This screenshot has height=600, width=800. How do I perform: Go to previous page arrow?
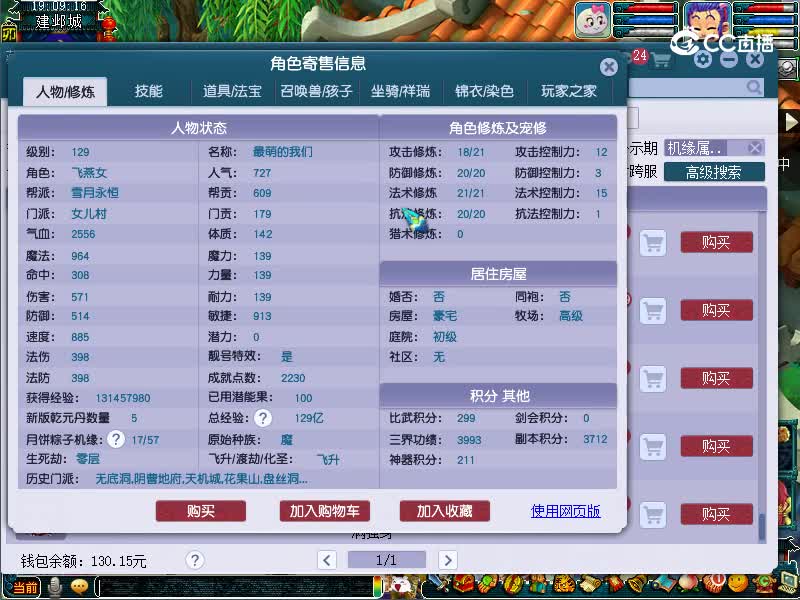pos(327,560)
